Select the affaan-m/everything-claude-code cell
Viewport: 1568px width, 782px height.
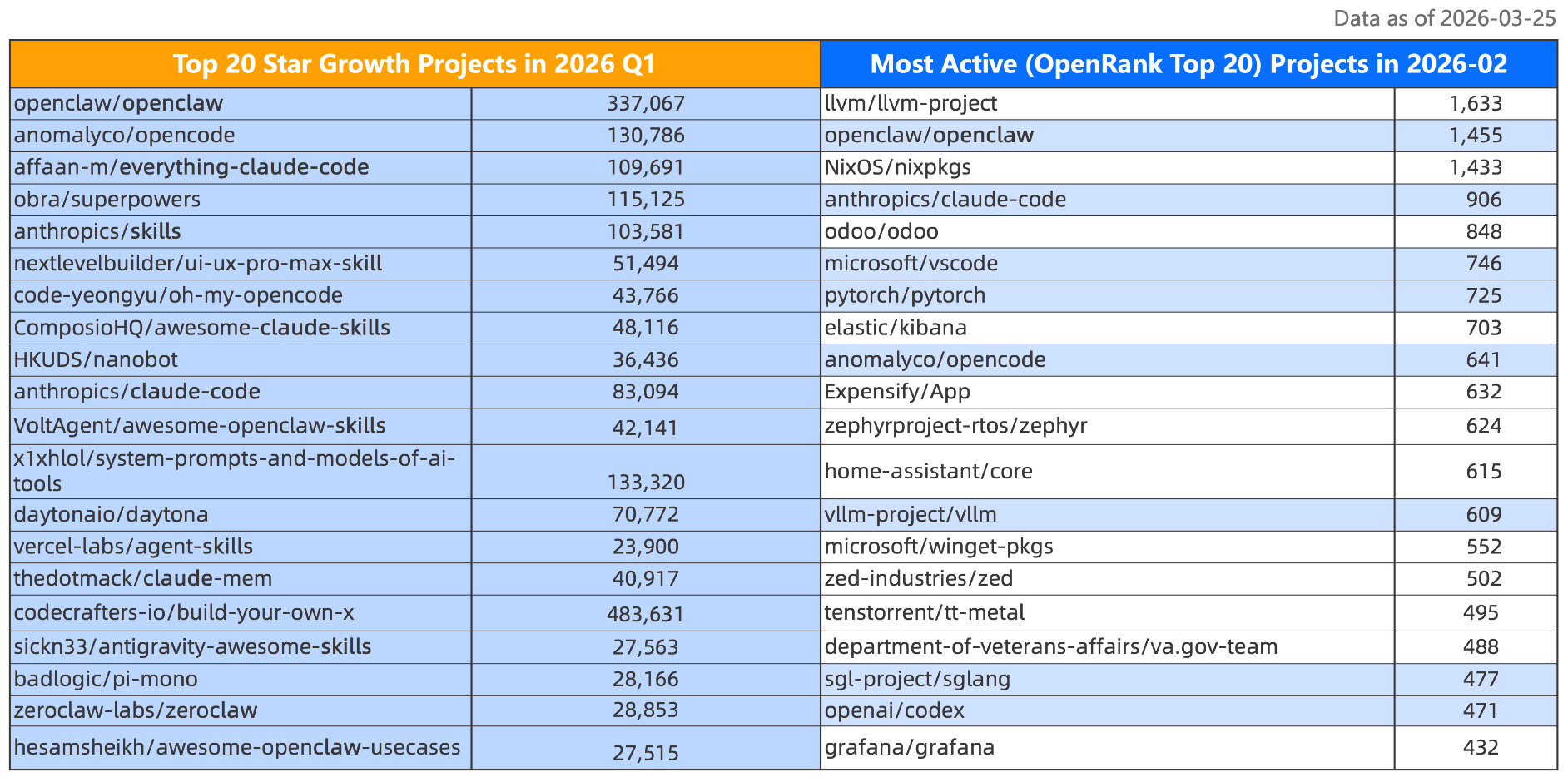tap(241, 167)
